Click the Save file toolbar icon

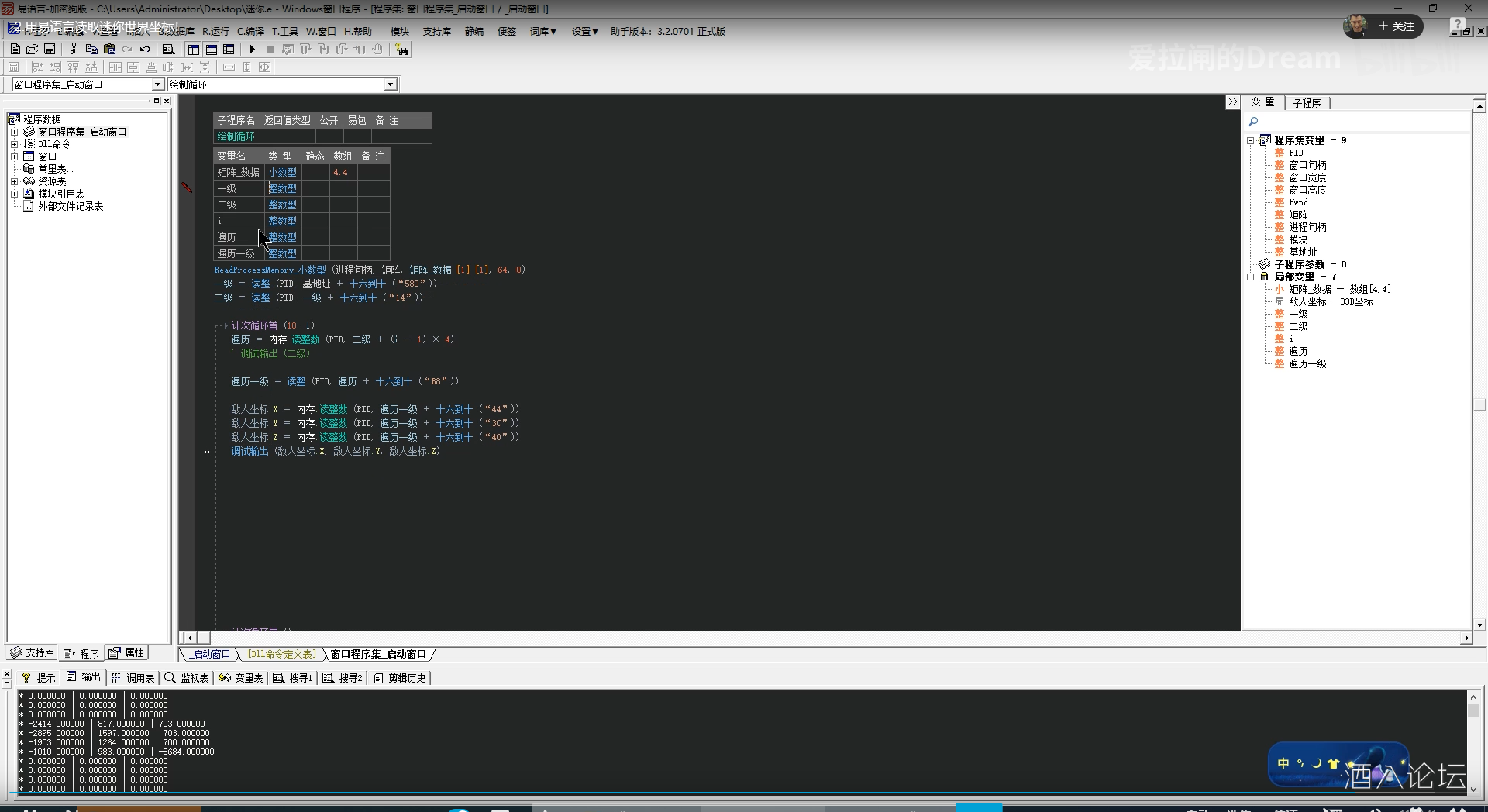pos(50,50)
